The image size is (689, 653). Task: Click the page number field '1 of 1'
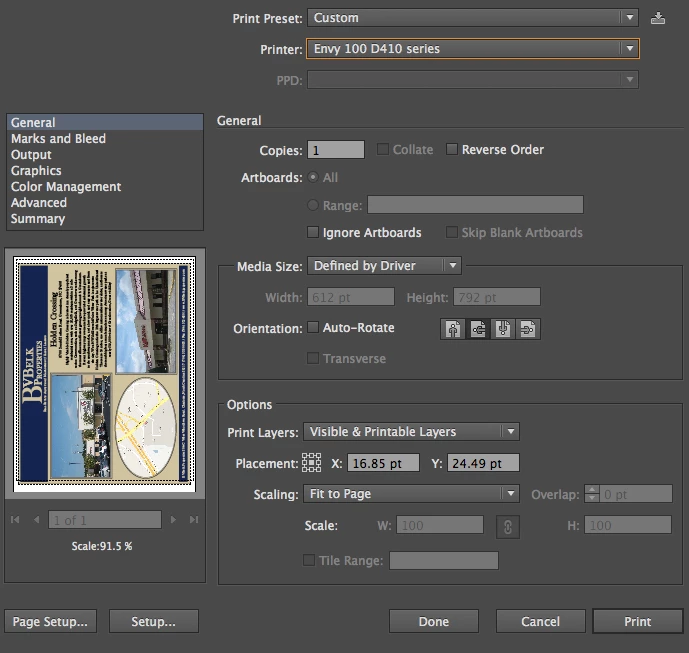(105, 520)
